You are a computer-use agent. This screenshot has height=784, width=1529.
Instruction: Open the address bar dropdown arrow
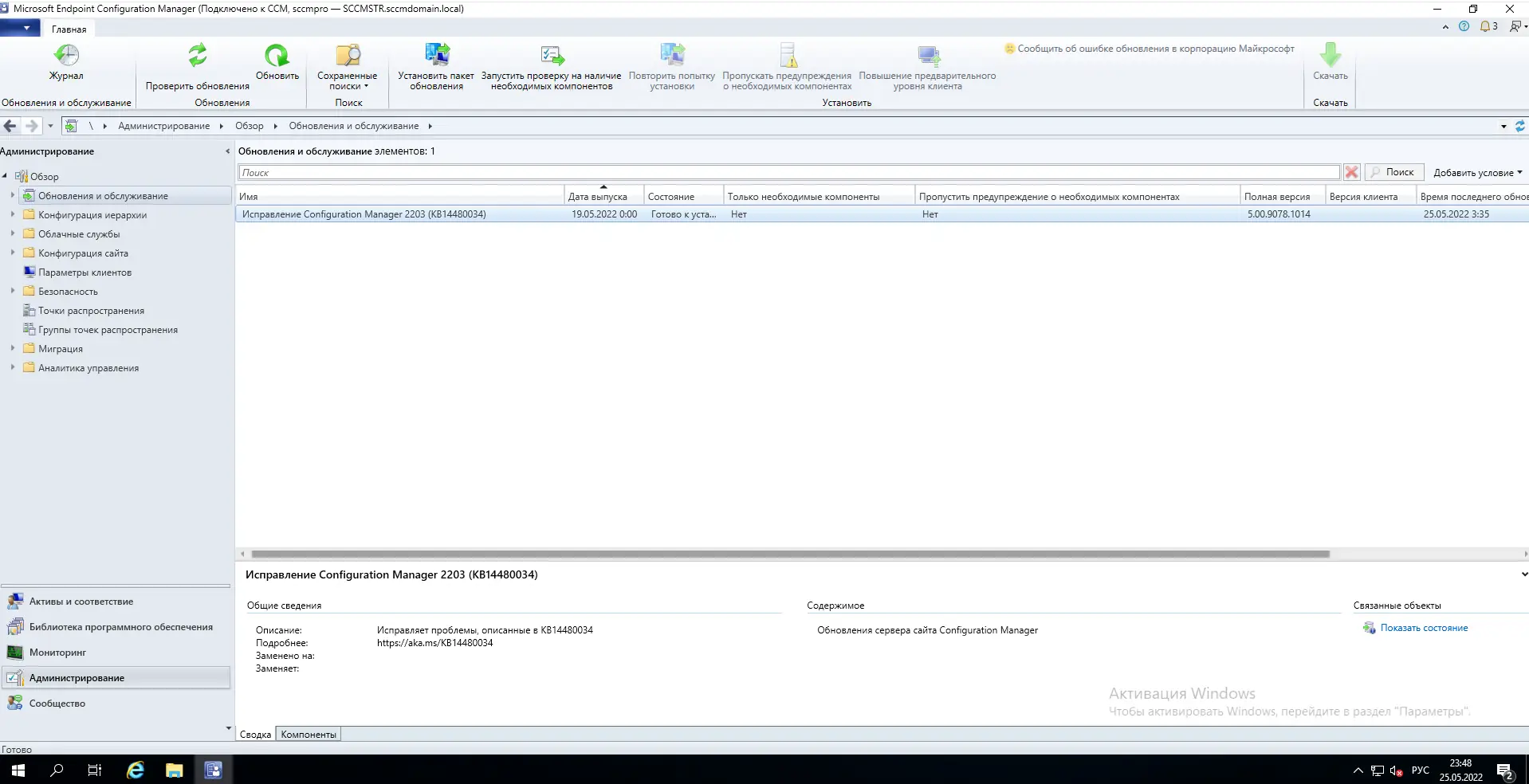coord(1503,126)
